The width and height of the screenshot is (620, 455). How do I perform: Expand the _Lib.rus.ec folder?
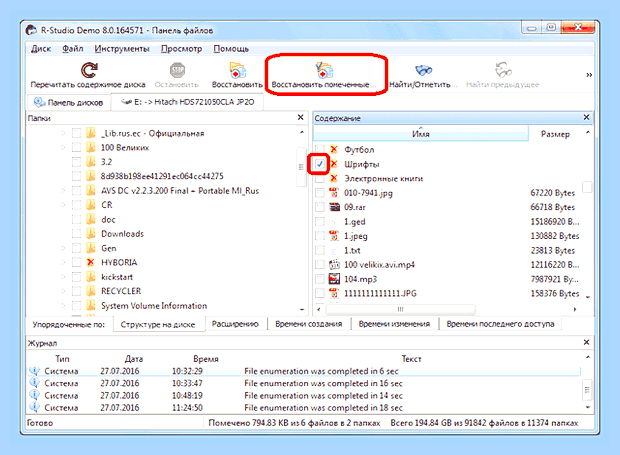(x=63, y=133)
